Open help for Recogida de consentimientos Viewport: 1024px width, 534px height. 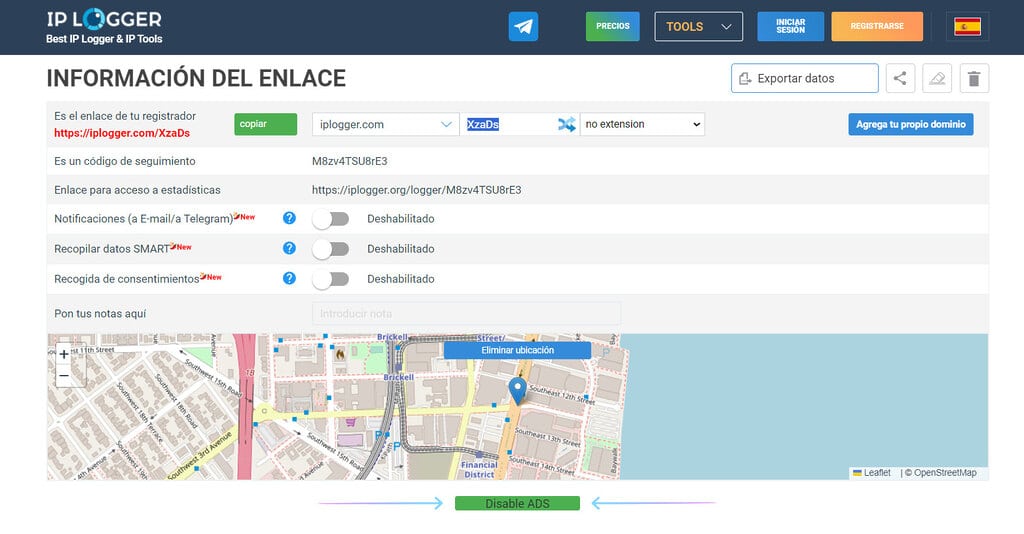click(x=289, y=278)
